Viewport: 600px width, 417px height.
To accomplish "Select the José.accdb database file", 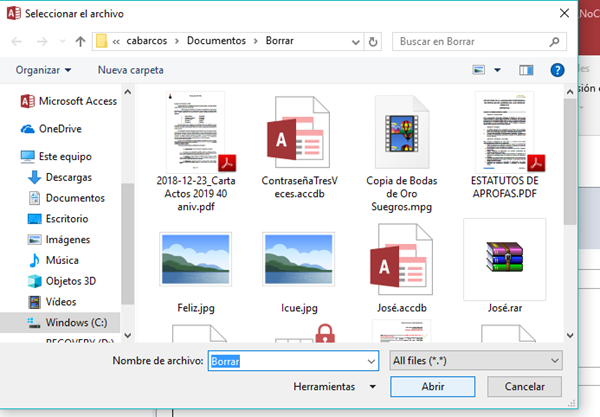I will pyautogui.click(x=402, y=269).
